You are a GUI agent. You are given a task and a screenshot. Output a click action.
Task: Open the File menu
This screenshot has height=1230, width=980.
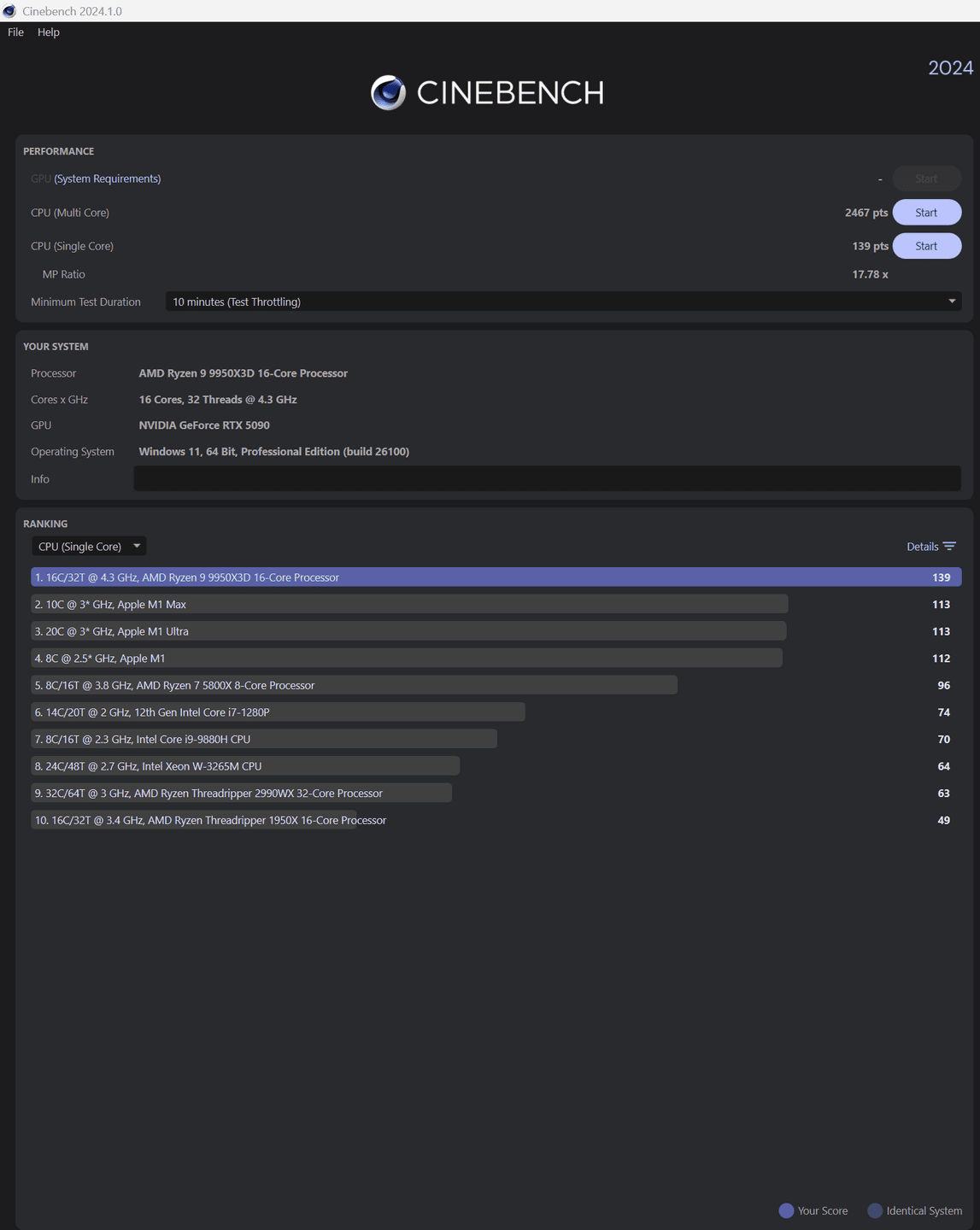(x=15, y=32)
